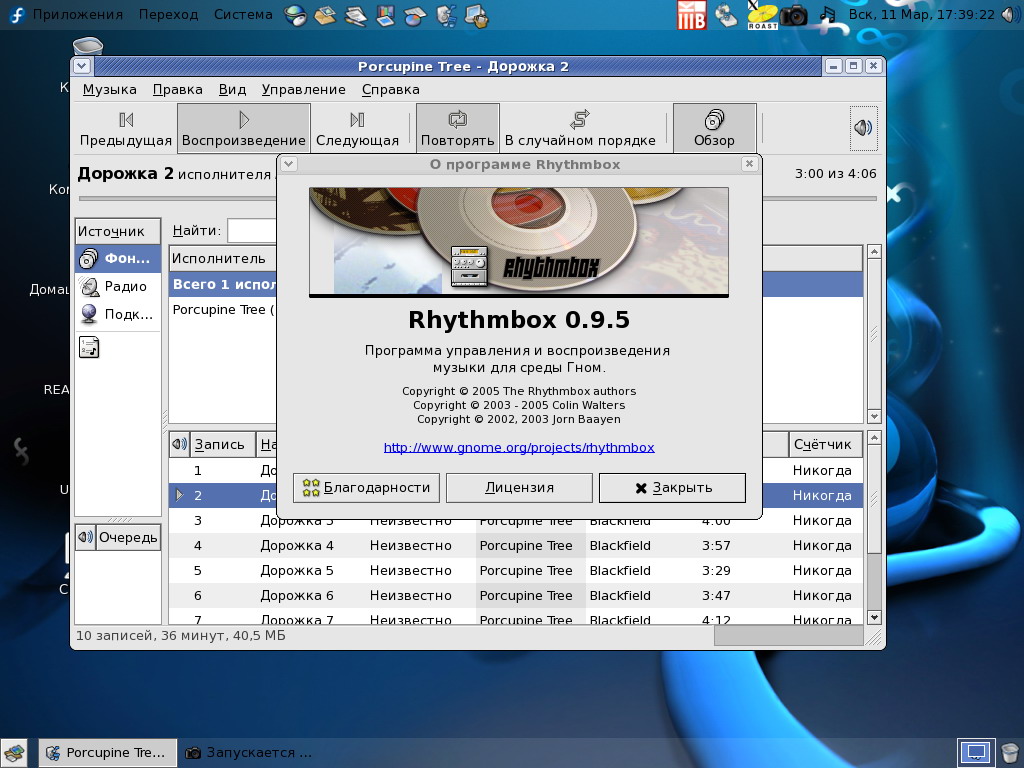The width and height of the screenshot is (1024, 768).
Task: Select track row 'Дорожка 5'
Action: click(x=516, y=570)
